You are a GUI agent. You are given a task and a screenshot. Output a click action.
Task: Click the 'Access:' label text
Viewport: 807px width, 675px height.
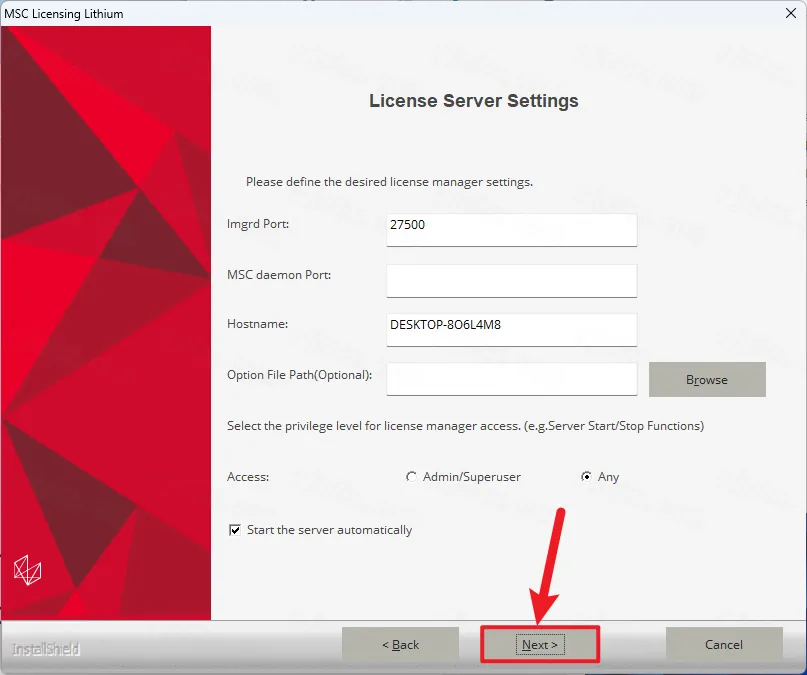[x=248, y=477]
